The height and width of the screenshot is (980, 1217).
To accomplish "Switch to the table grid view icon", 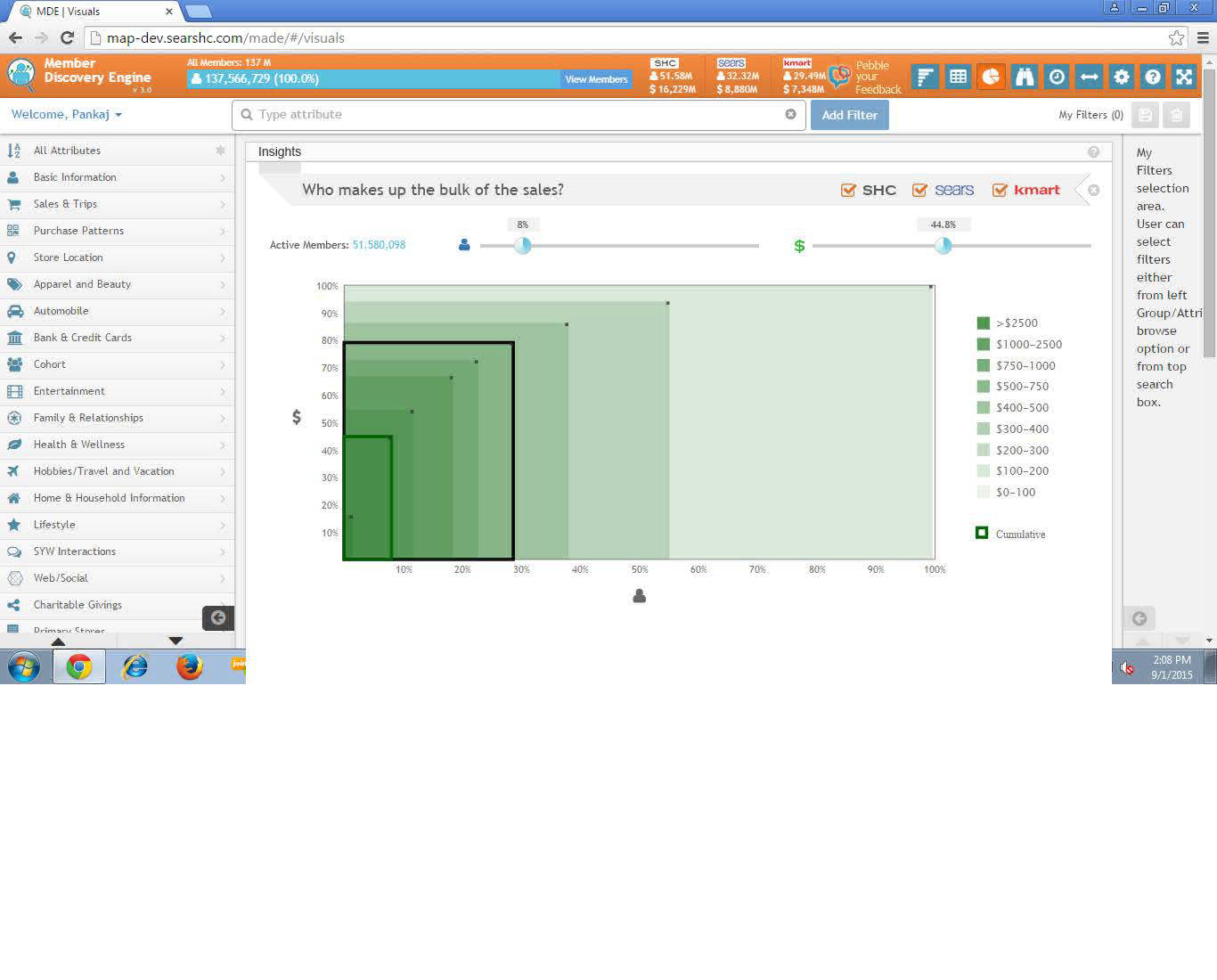I will [x=958, y=78].
